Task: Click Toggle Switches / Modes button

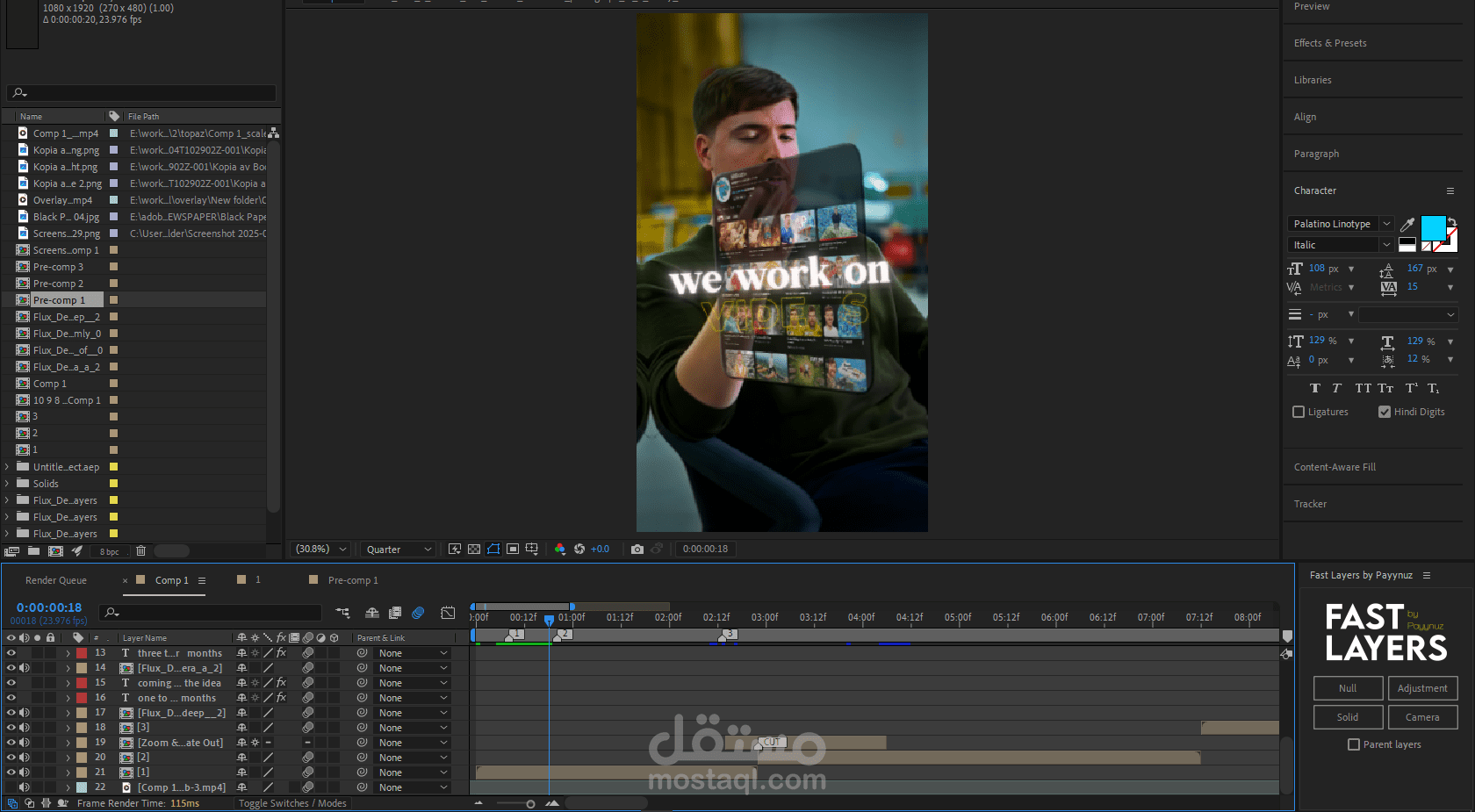Action: point(292,803)
